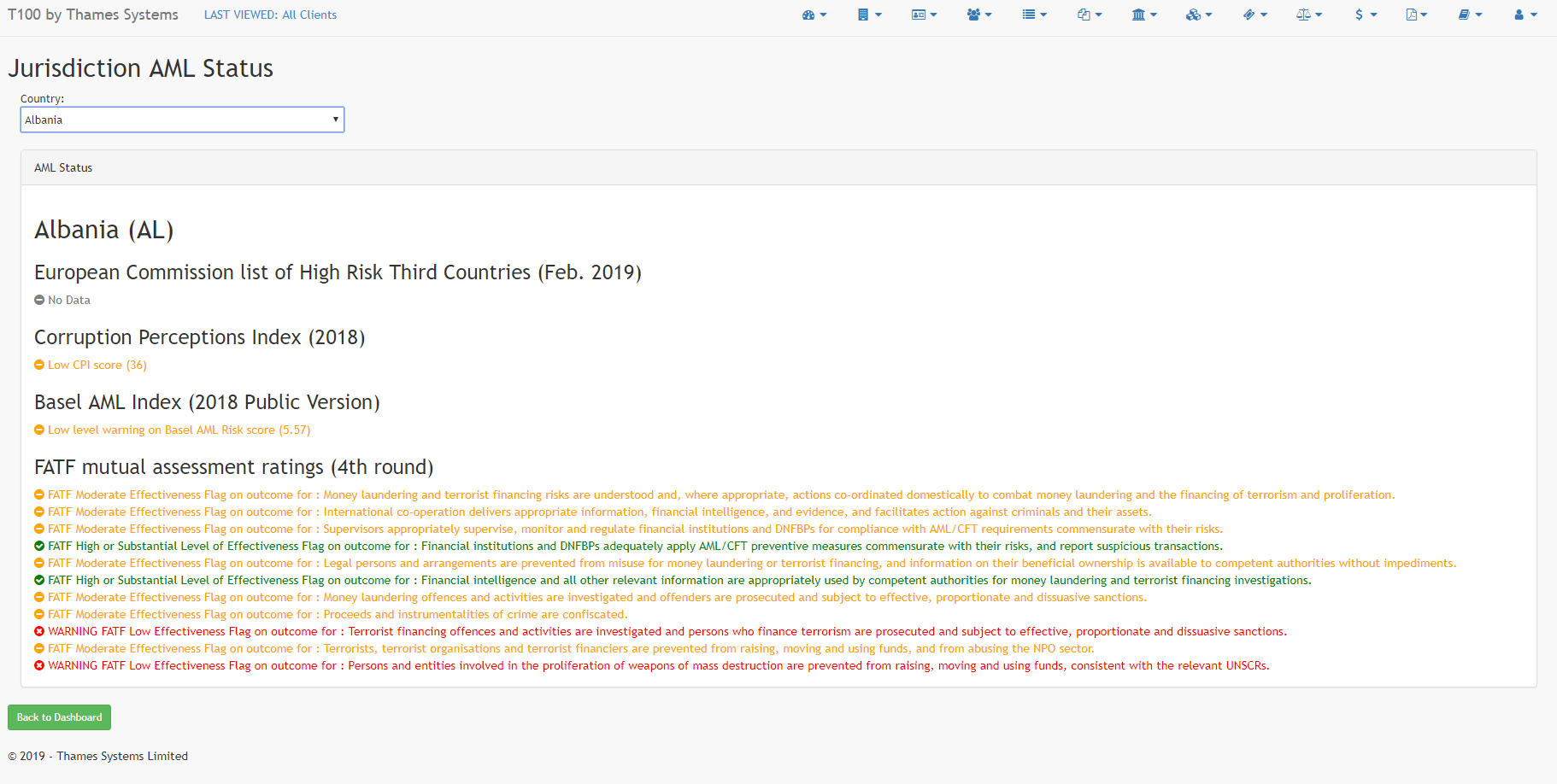Viewport: 1557px width, 784px height.
Task: Expand the copy documents icon dropdown
Action: coord(1089,15)
